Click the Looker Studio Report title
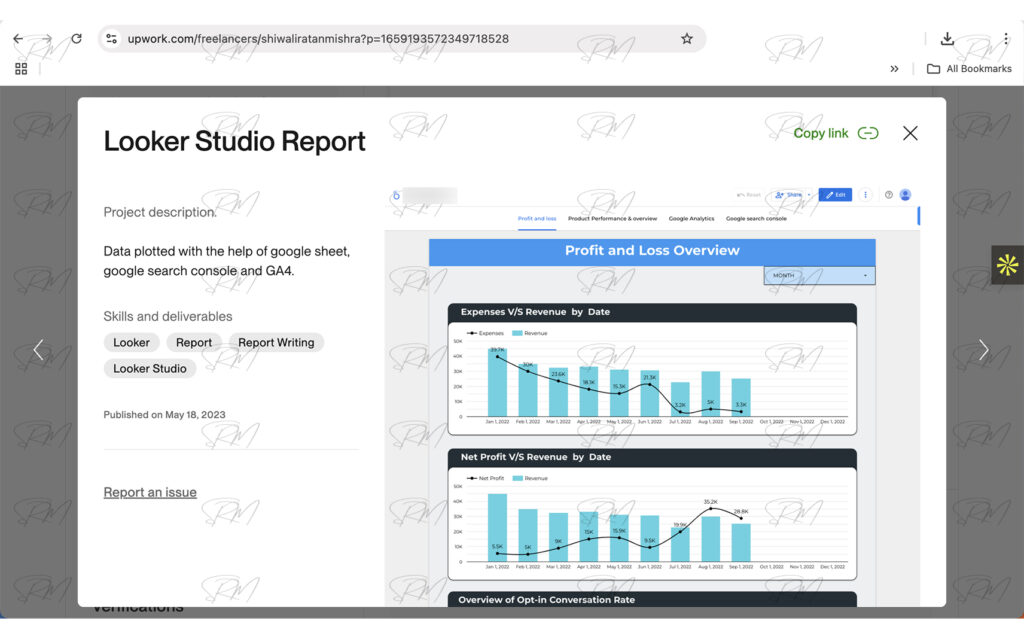The height and width of the screenshot is (639, 1024). (x=234, y=141)
